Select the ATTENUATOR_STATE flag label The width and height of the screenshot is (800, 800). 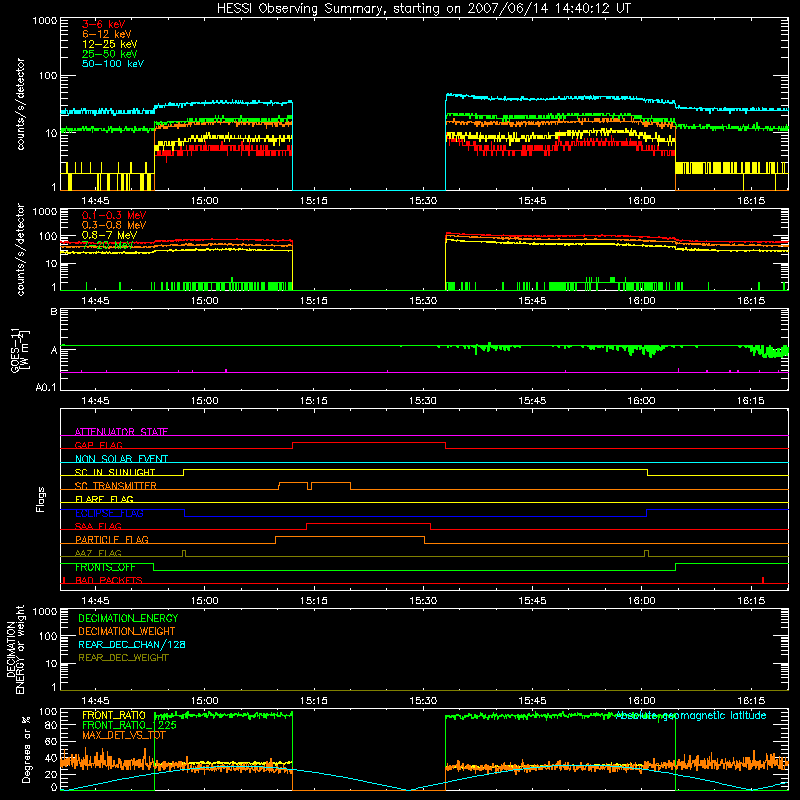[121, 432]
